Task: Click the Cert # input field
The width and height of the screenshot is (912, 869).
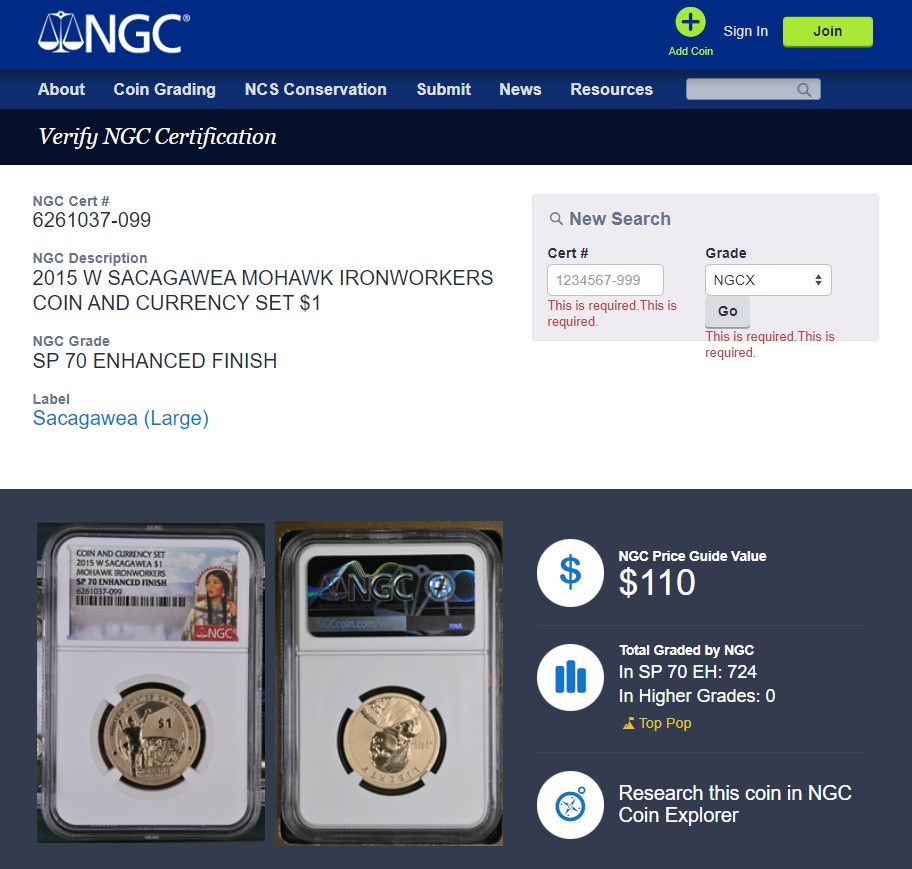Action: 605,280
